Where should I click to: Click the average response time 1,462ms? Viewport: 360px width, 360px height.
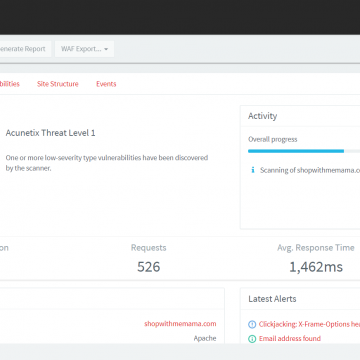[316, 267]
